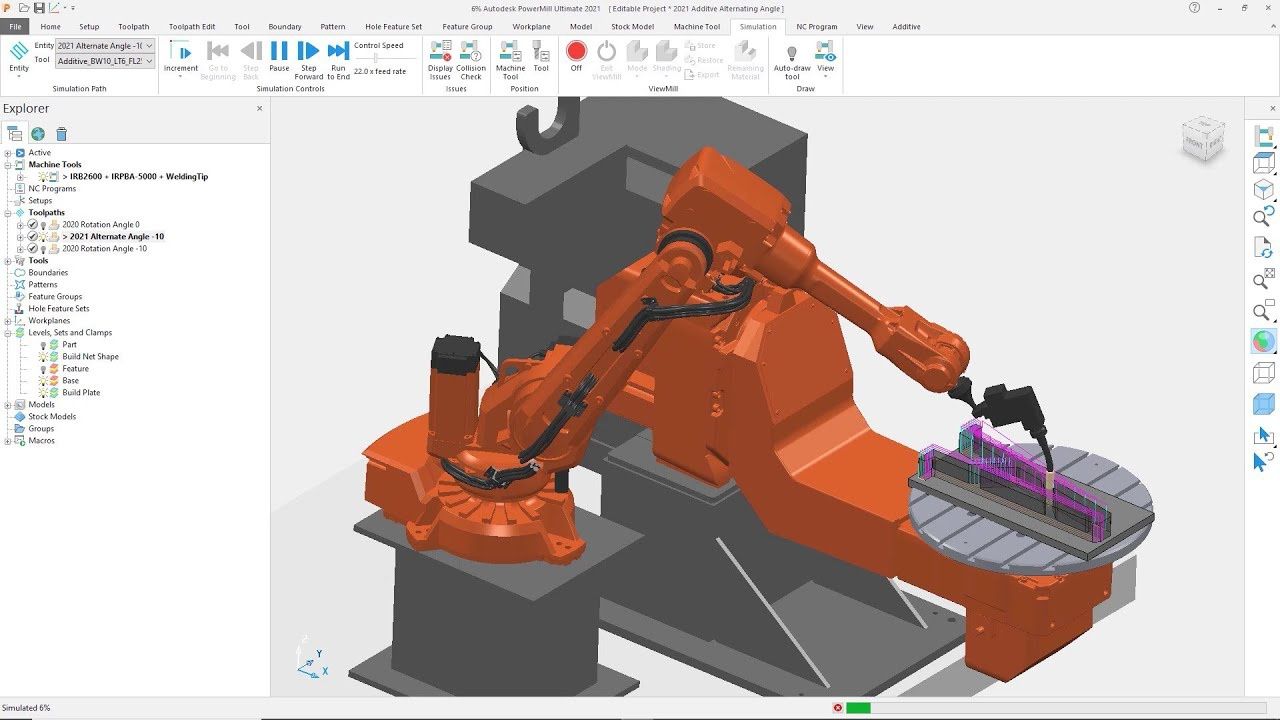Switch to the Workplane tab
1280x720 pixels.
pos(531,26)
